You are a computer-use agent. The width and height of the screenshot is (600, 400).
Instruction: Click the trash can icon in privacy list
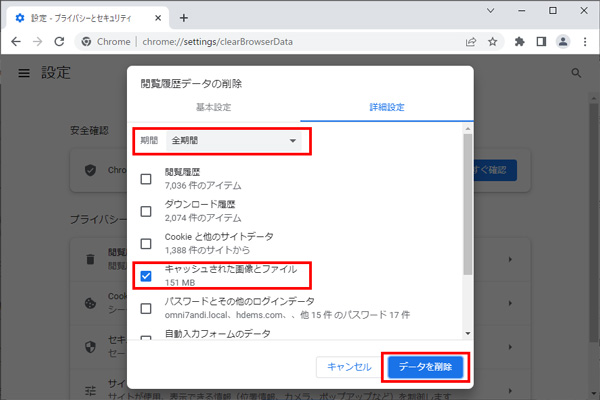(x=90, y=259)
